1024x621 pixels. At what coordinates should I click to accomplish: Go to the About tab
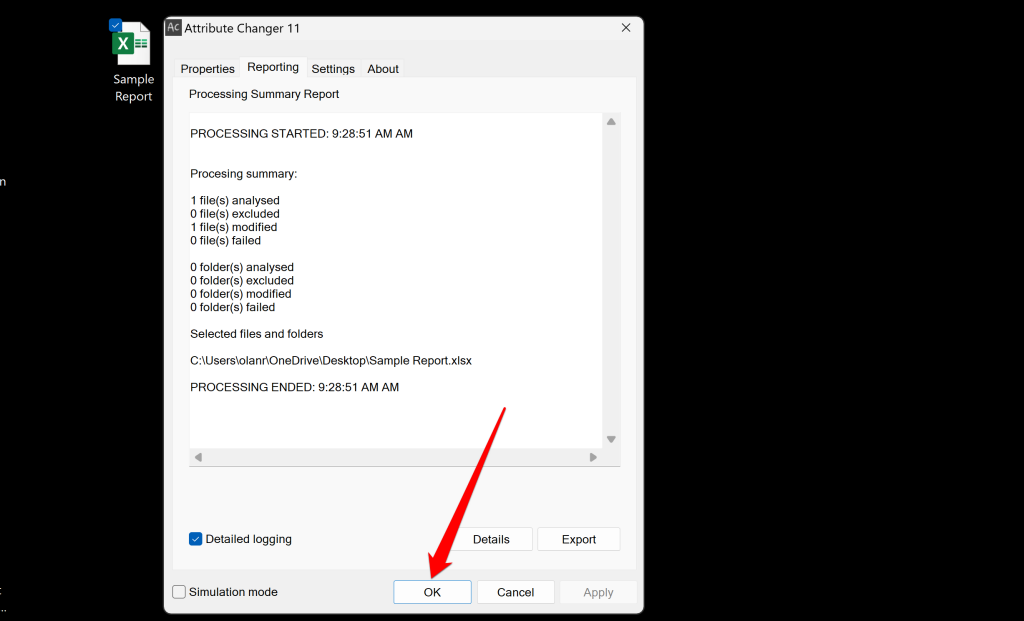coord(383,69)
